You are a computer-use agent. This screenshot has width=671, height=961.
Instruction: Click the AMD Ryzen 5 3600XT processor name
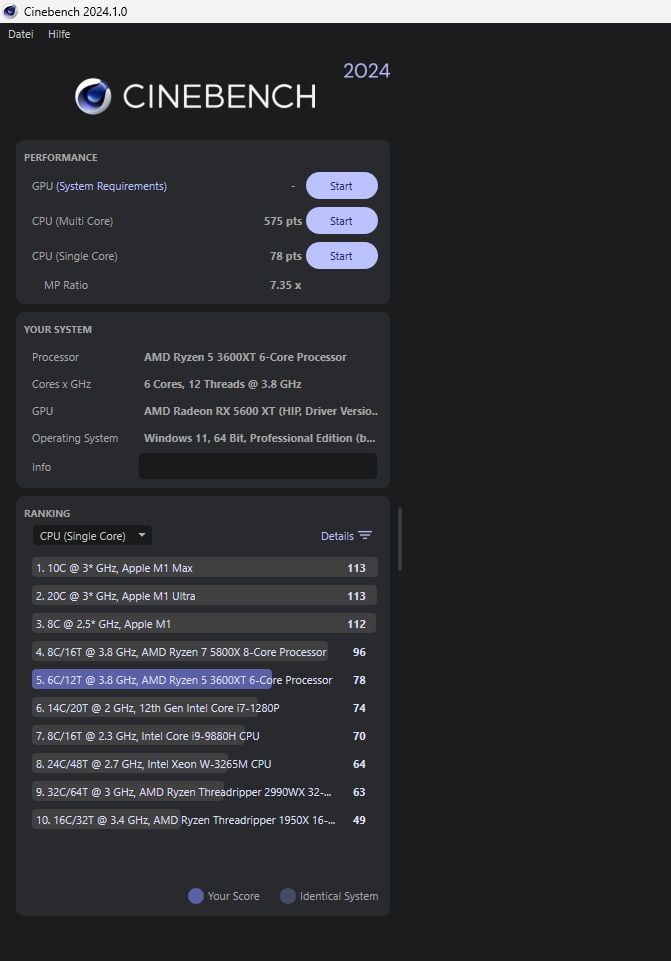click(x=245, y=357)
